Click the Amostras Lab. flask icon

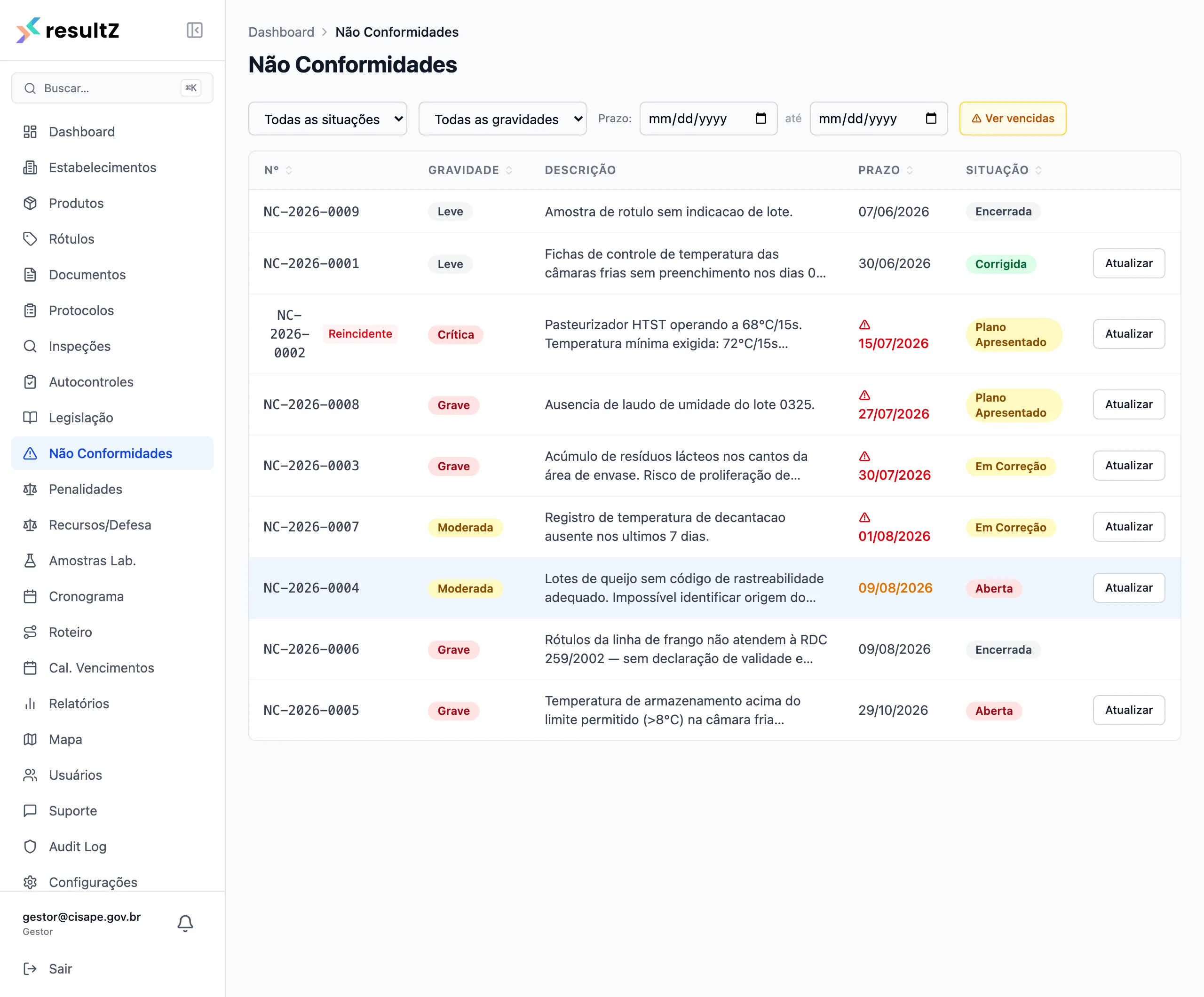tap(30, 561)
